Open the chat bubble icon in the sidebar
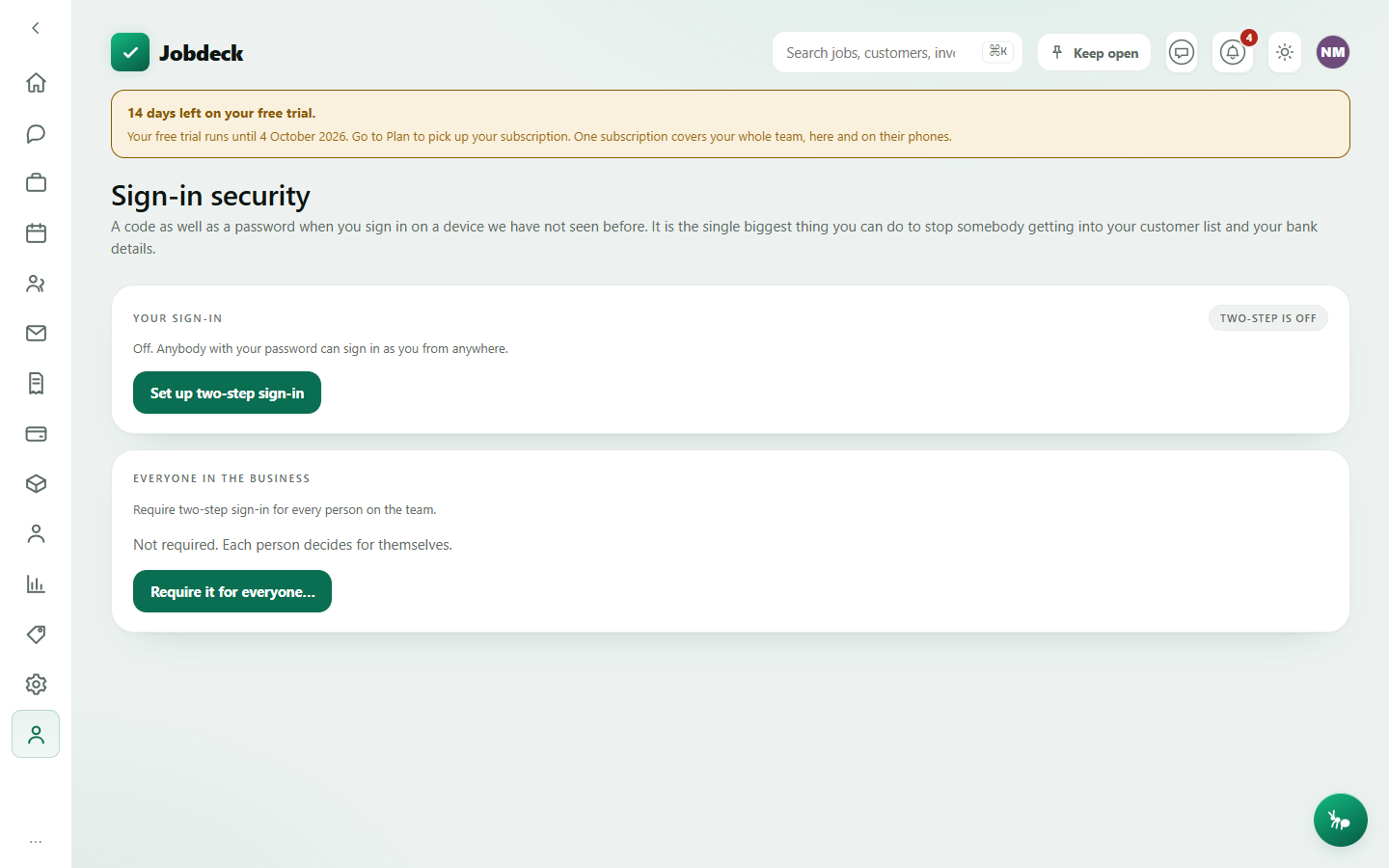This screenshot has width=1389, height=868. tap(36, 133)
